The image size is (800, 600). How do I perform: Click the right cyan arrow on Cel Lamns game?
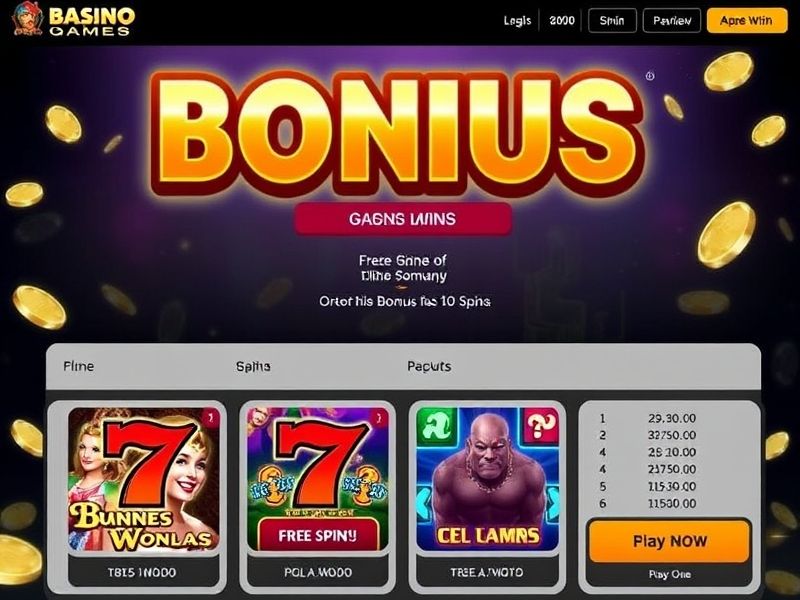click(x=553, y=505)
